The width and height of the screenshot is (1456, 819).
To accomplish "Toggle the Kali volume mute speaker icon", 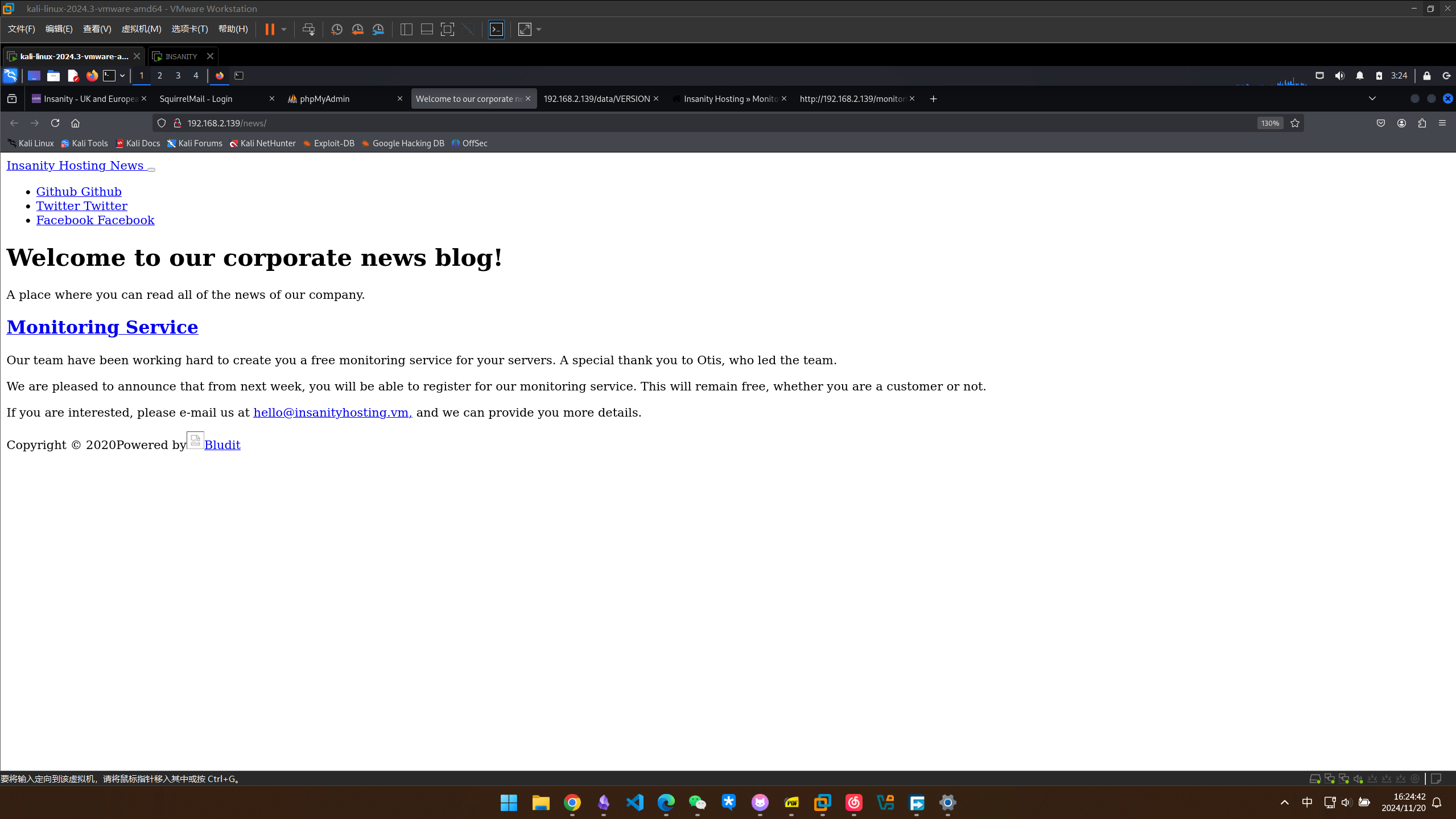I will point(1339,76).
